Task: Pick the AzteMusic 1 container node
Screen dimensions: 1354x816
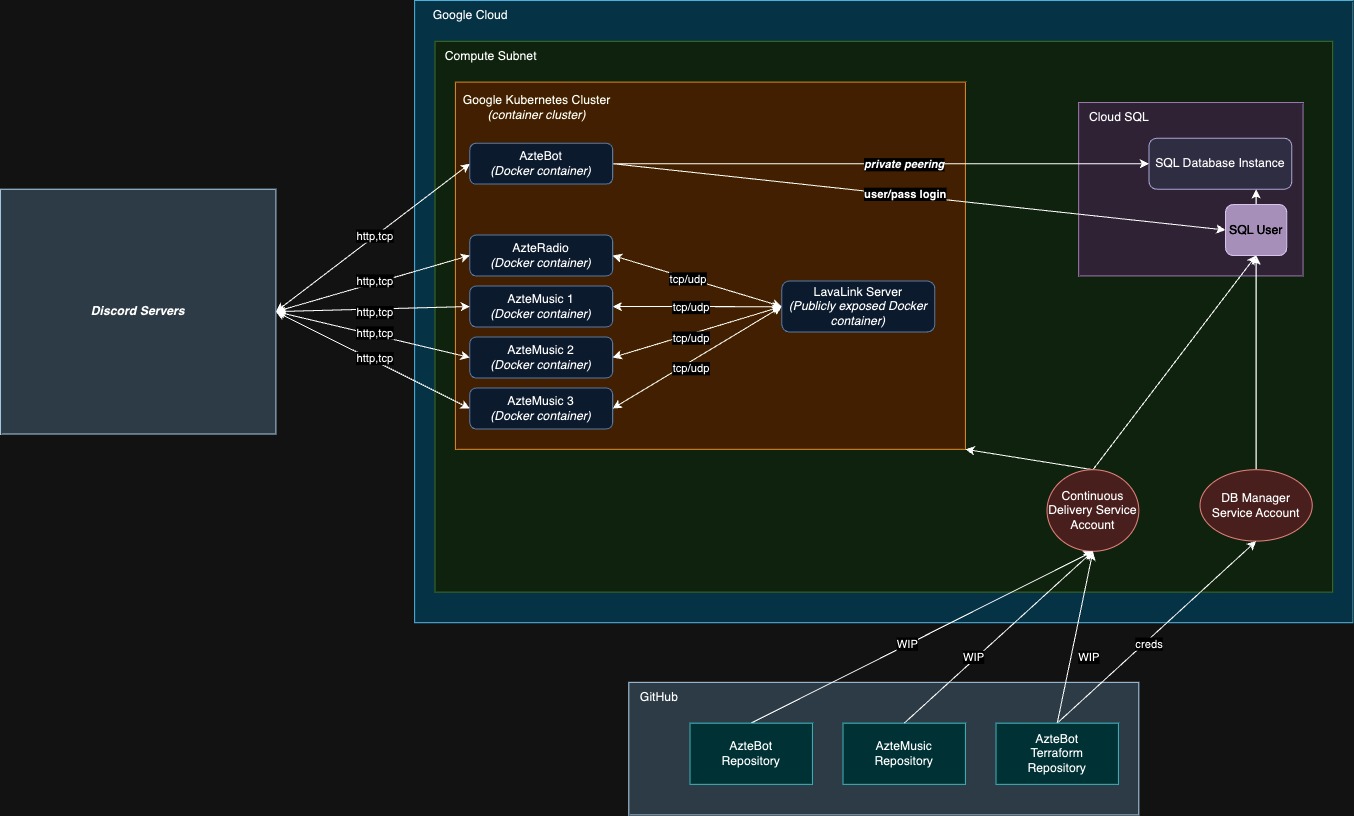Action: [541, 307]
